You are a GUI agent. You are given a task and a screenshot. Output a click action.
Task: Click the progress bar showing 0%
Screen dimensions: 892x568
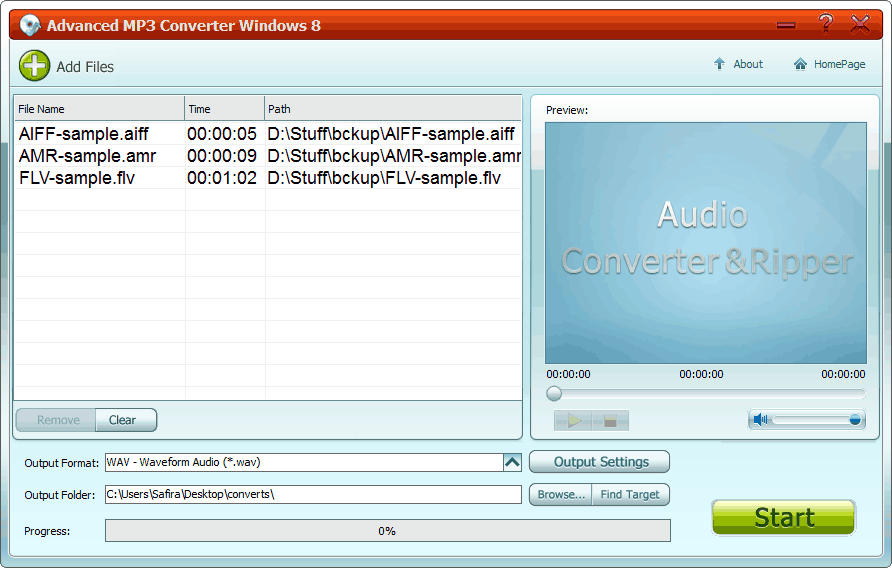387,530
